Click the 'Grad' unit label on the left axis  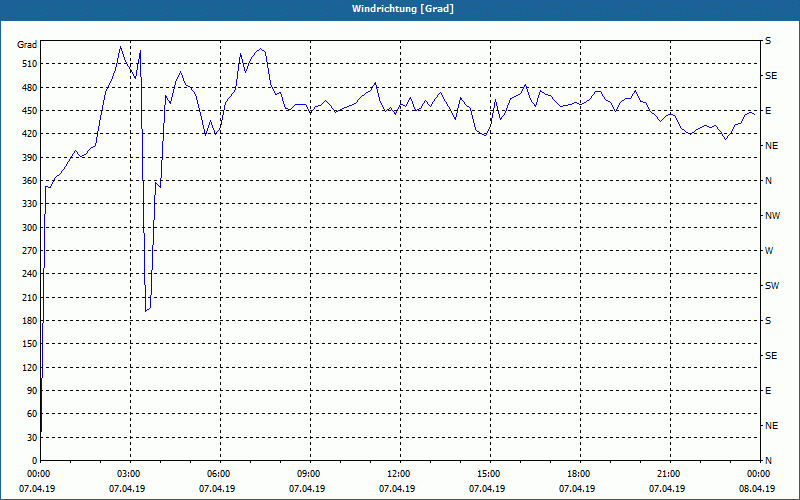point(27,45)
